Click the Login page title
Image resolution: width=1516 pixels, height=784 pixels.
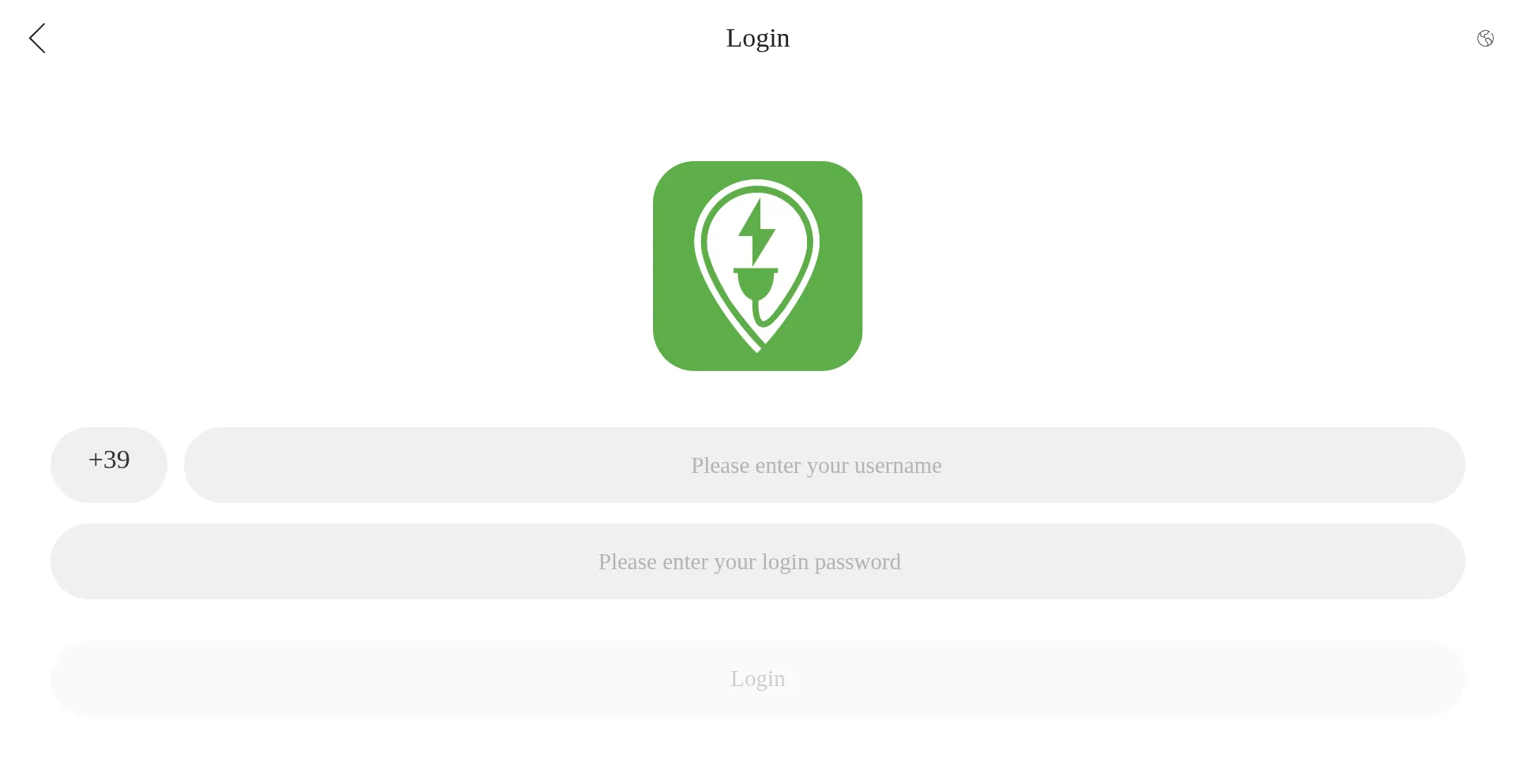(758, 38)
